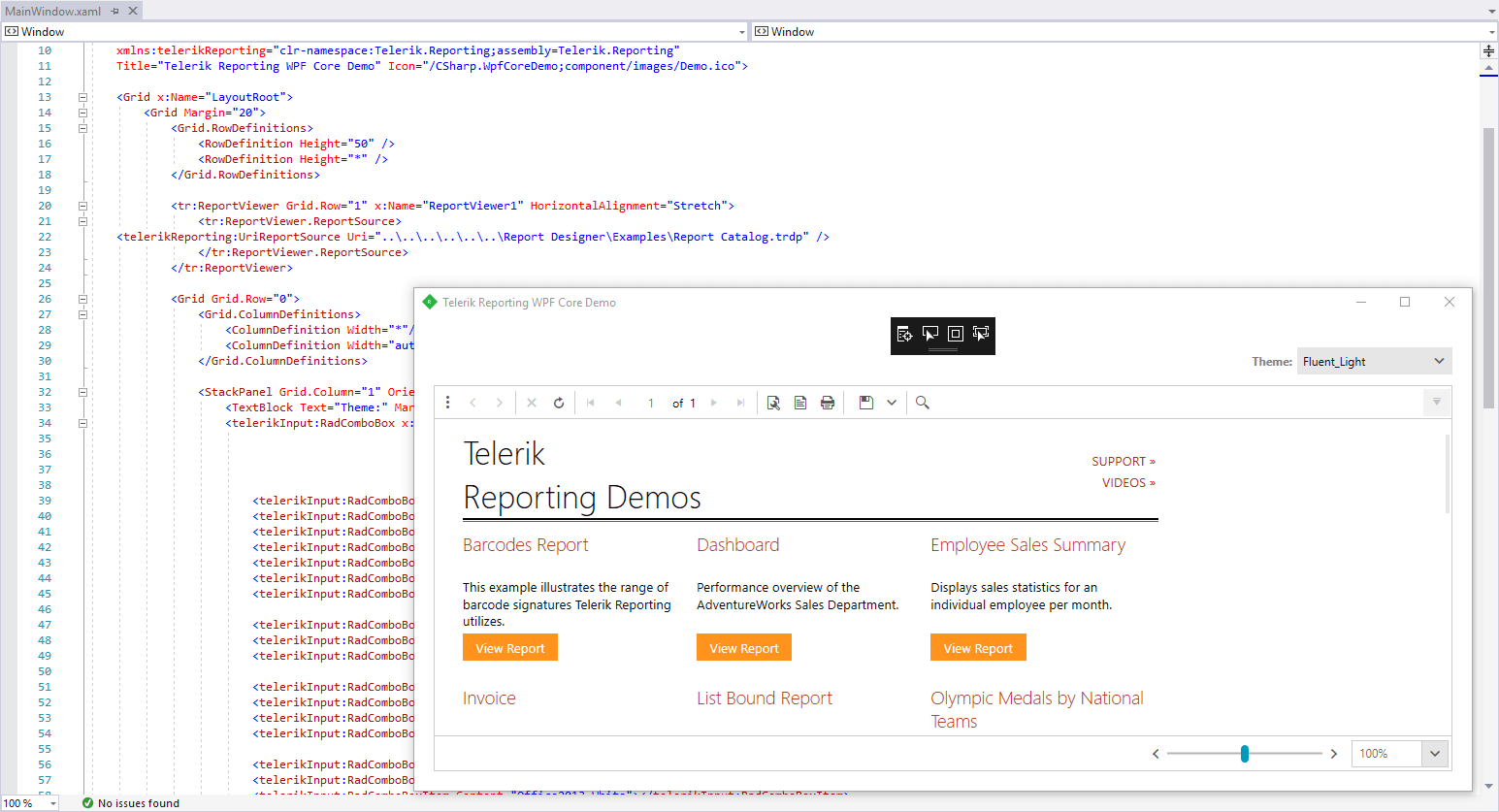Screen dimensions: 1499x812
Task: Collapse ReportViewer.ReportSource at line 21
Action: [x=82, y=221]
